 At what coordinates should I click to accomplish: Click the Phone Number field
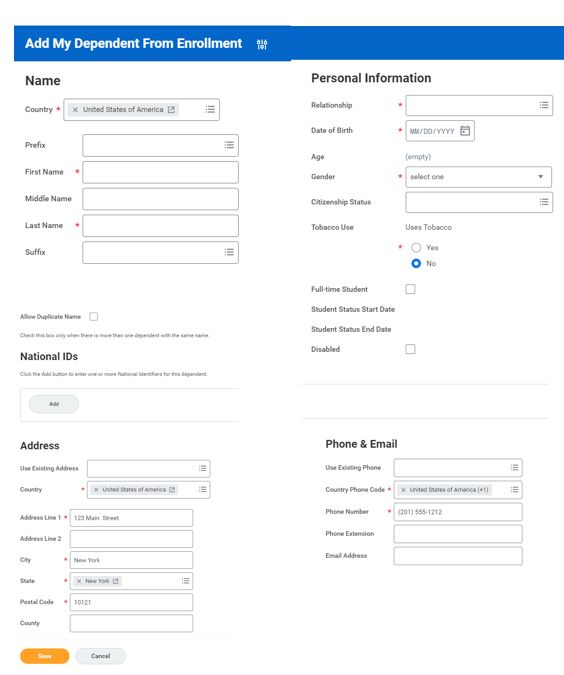(458, 512)
